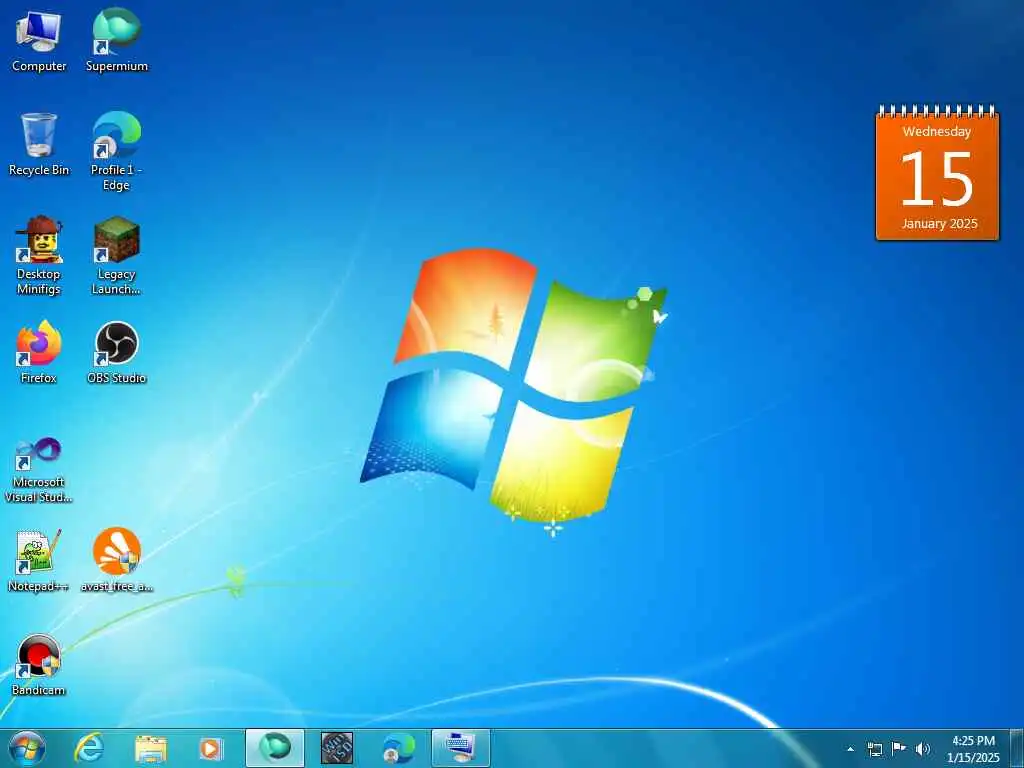Image resolution: width=1024 pixels, height=768 pixels.
Task: Launch Internet Explorer from the taskbar
Action: (x=89, y=748)
